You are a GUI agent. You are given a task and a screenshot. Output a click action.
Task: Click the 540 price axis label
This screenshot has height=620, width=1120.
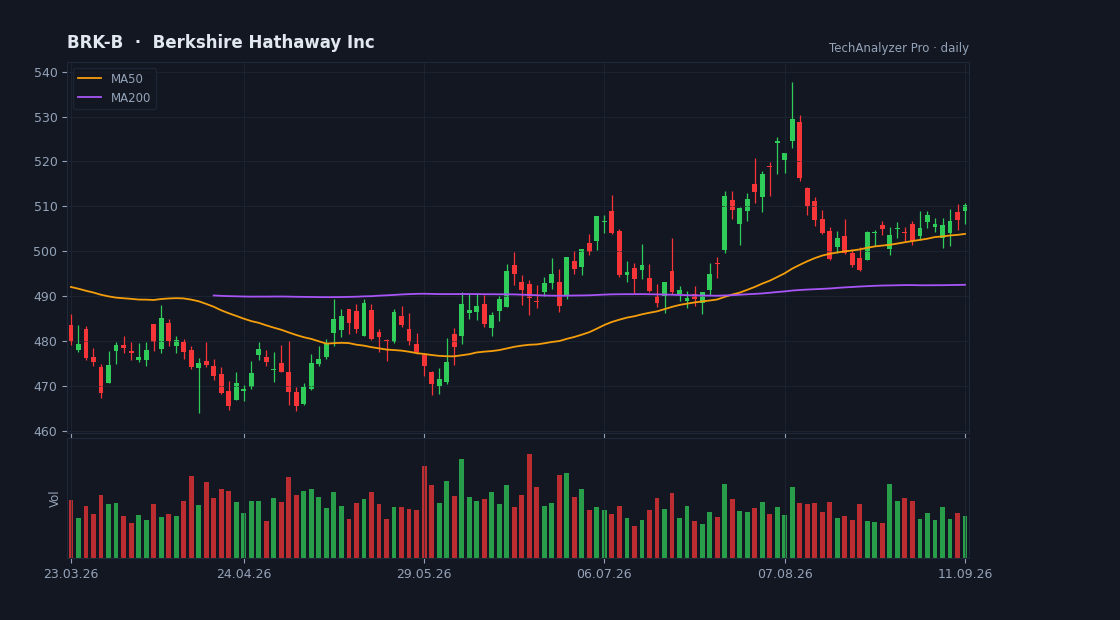(46, 72)
